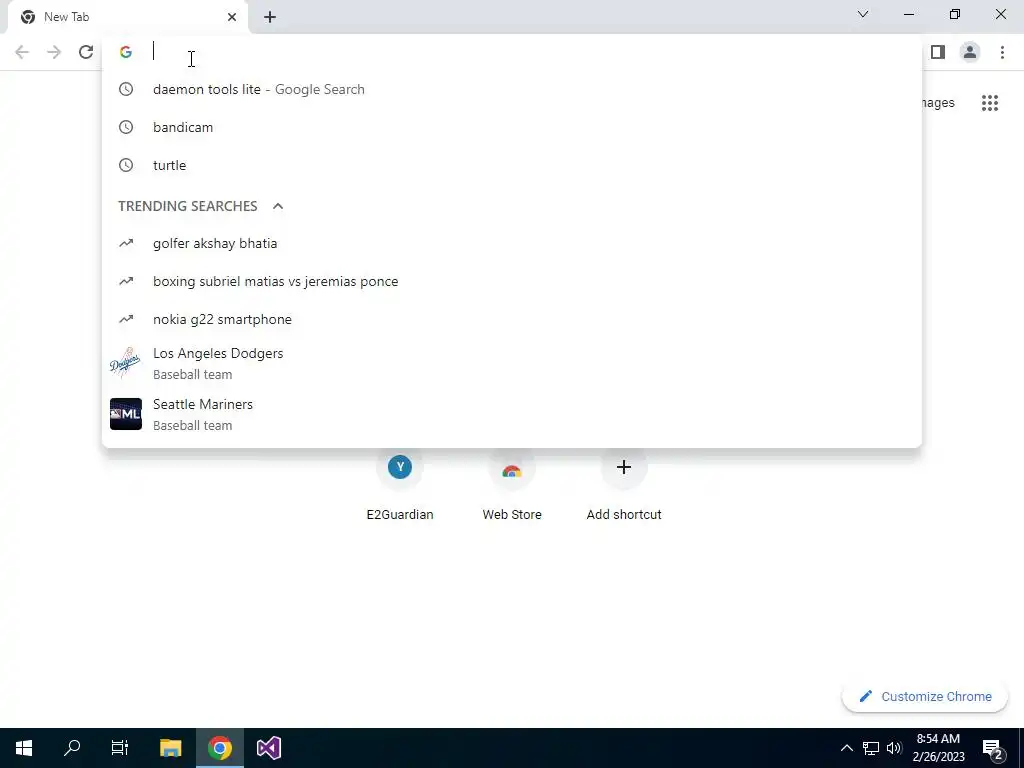Open the profile avatar icon
The height and width of the screenshot is (768, 1024).
click(x=970, y=52)
